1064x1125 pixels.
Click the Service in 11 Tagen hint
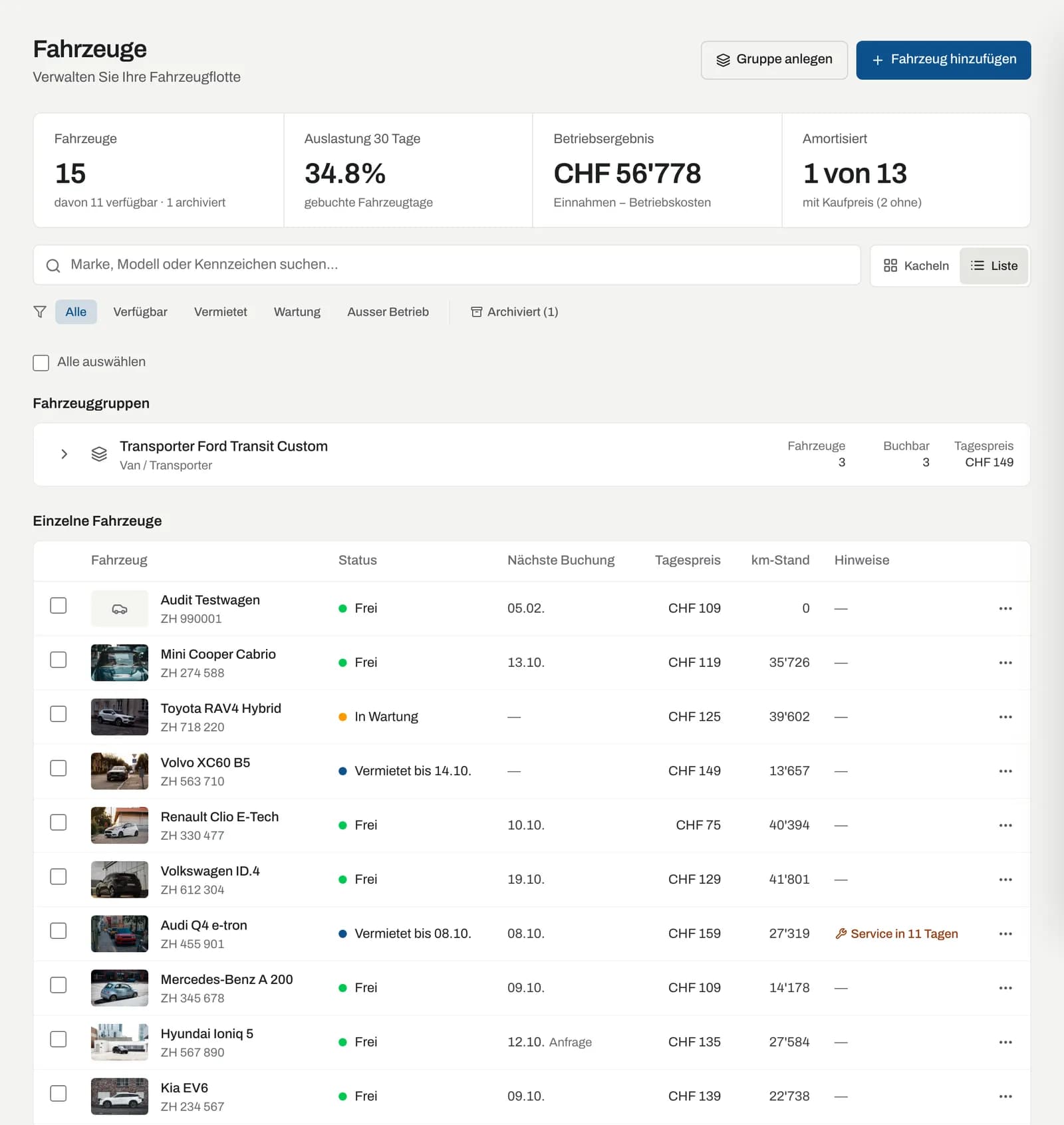pos(896,934)
